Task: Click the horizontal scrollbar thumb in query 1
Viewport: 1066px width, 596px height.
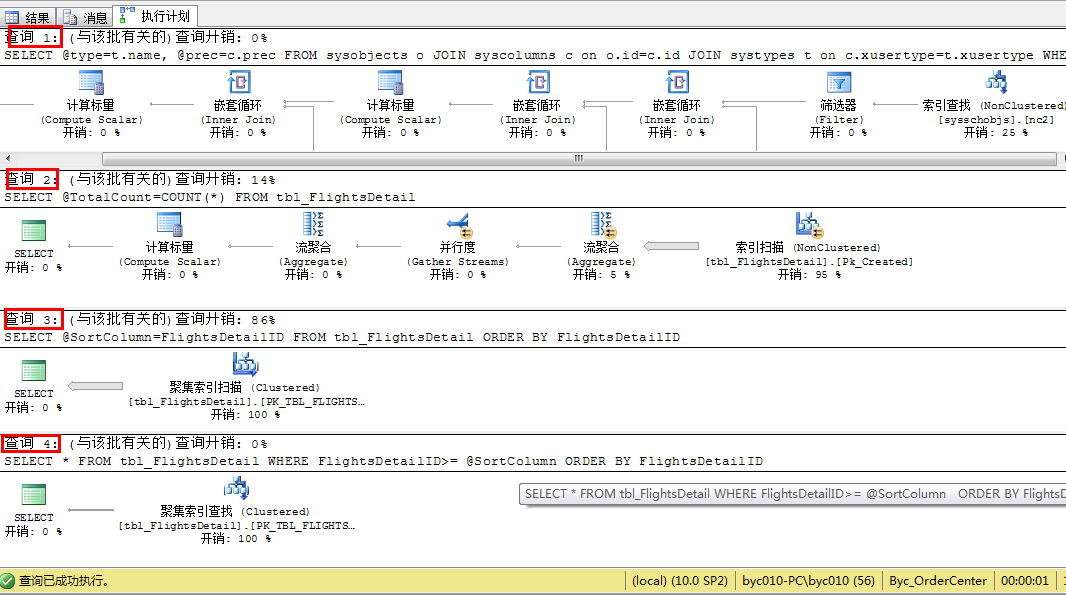Action: click(578, 158)
